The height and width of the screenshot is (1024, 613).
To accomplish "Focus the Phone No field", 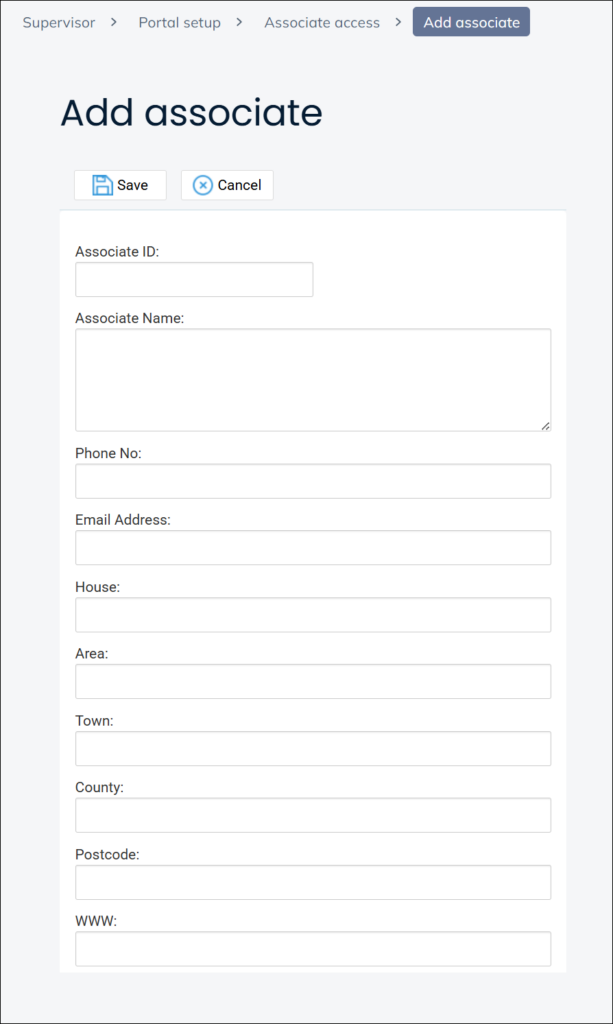I will (313, 481).
